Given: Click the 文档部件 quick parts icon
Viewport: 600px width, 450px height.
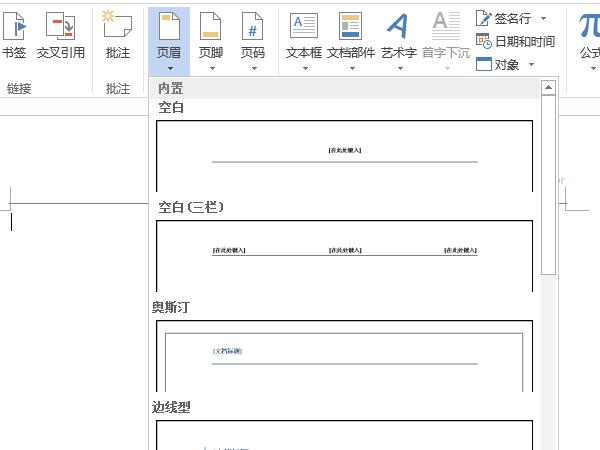Looking at the screenshot, I should click(x=351, y=26).
